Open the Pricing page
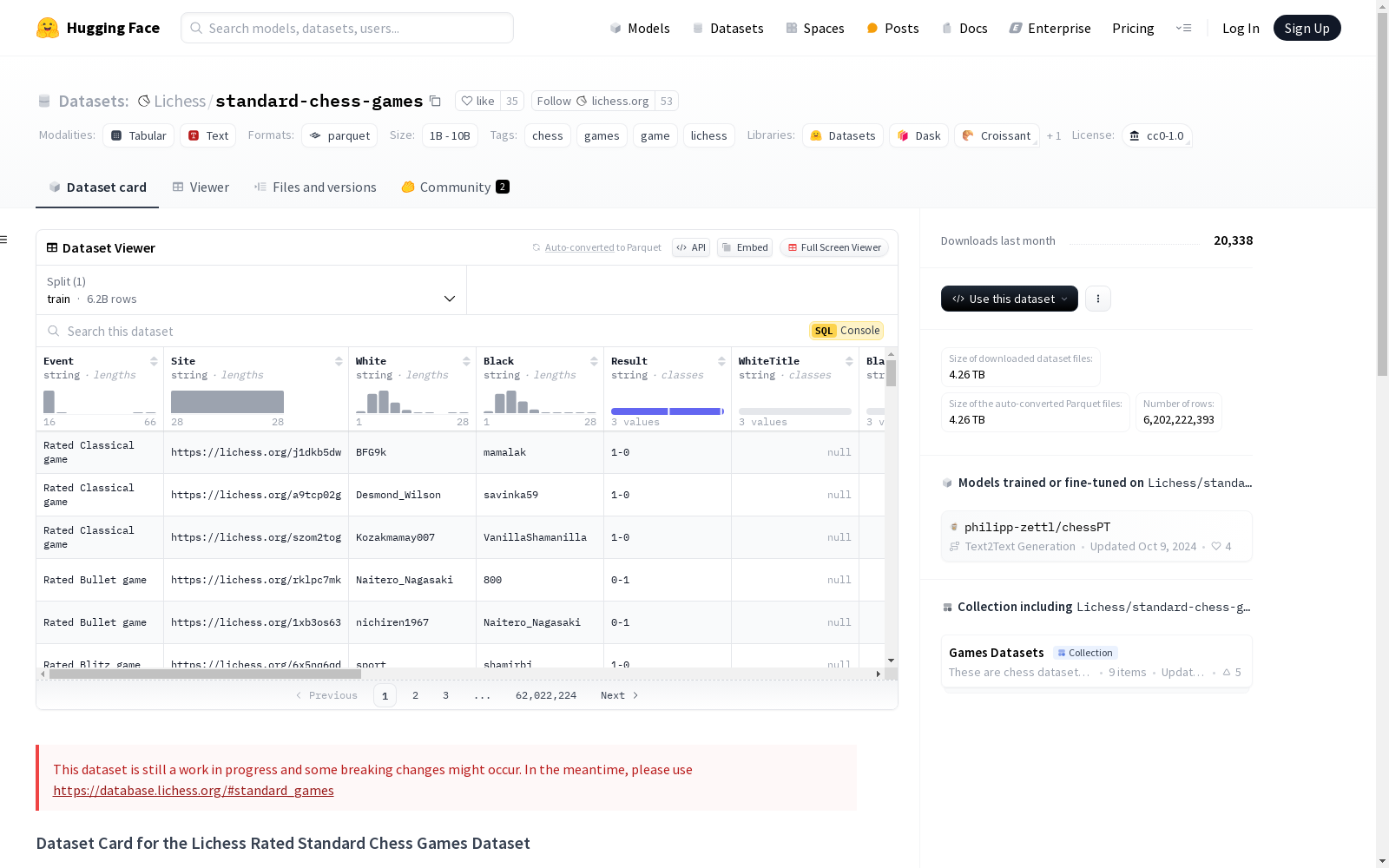 coord(1133,28)
